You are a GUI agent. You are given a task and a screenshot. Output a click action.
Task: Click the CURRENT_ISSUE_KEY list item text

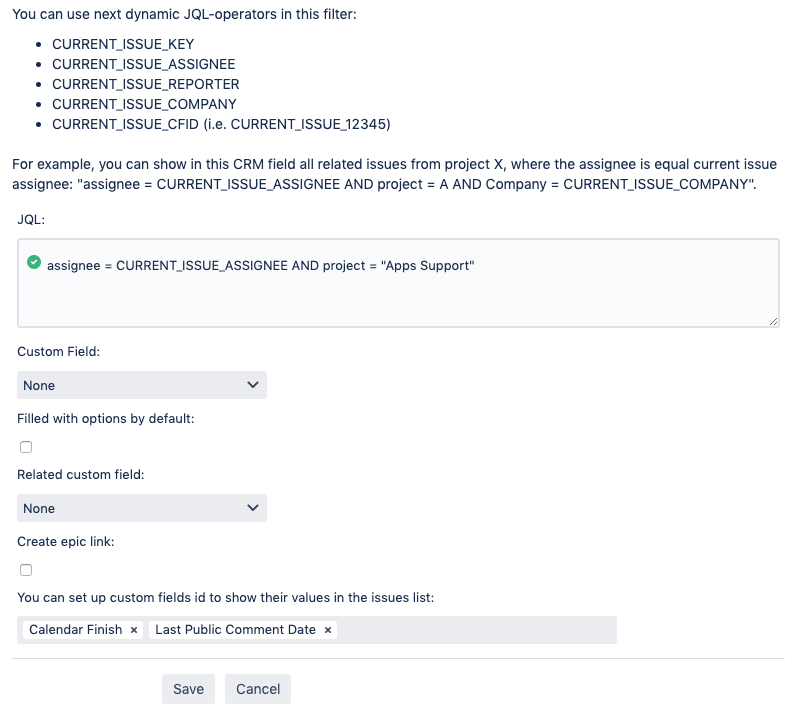point(123,45)
